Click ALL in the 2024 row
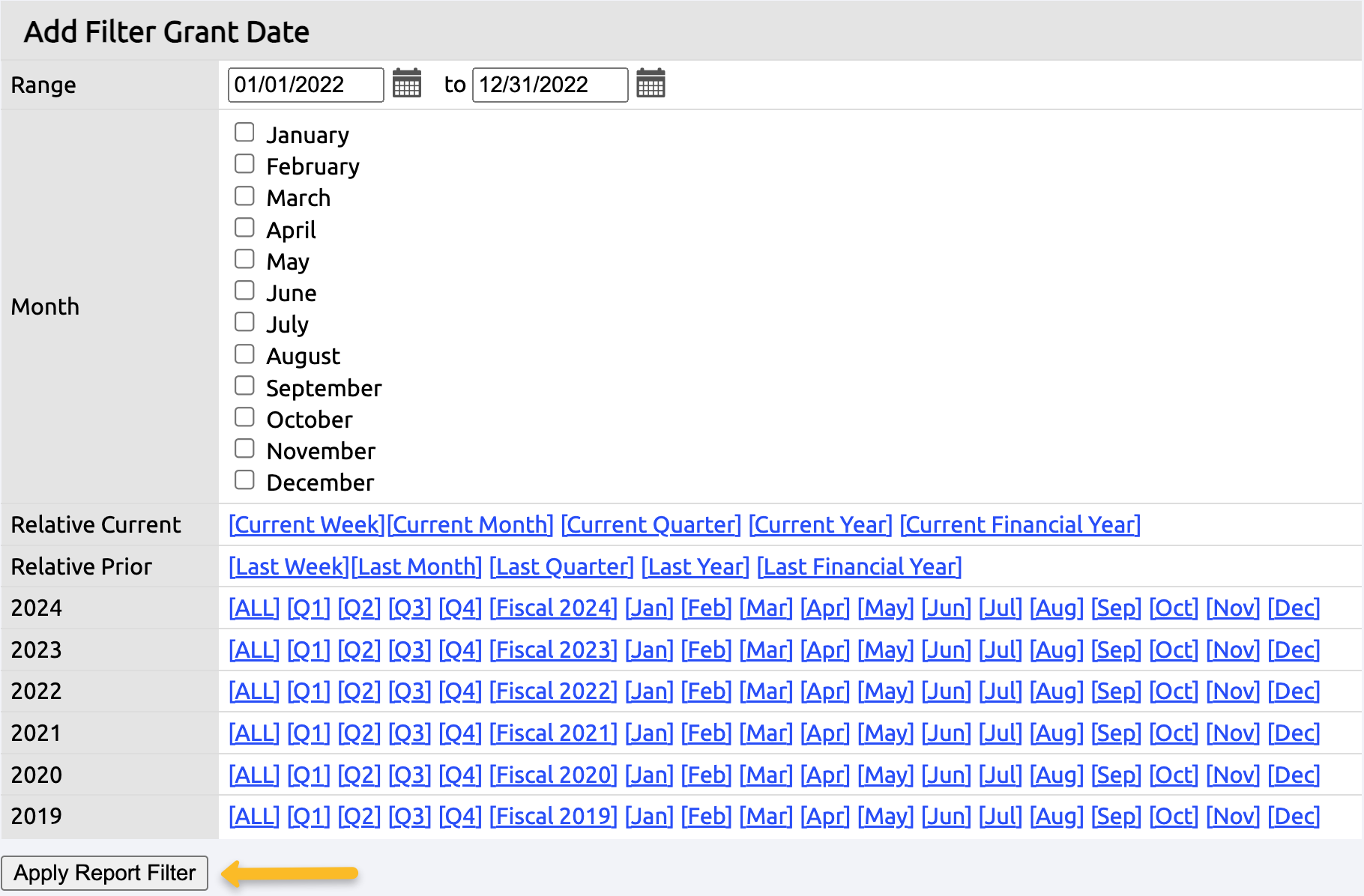 pos(254,608)
